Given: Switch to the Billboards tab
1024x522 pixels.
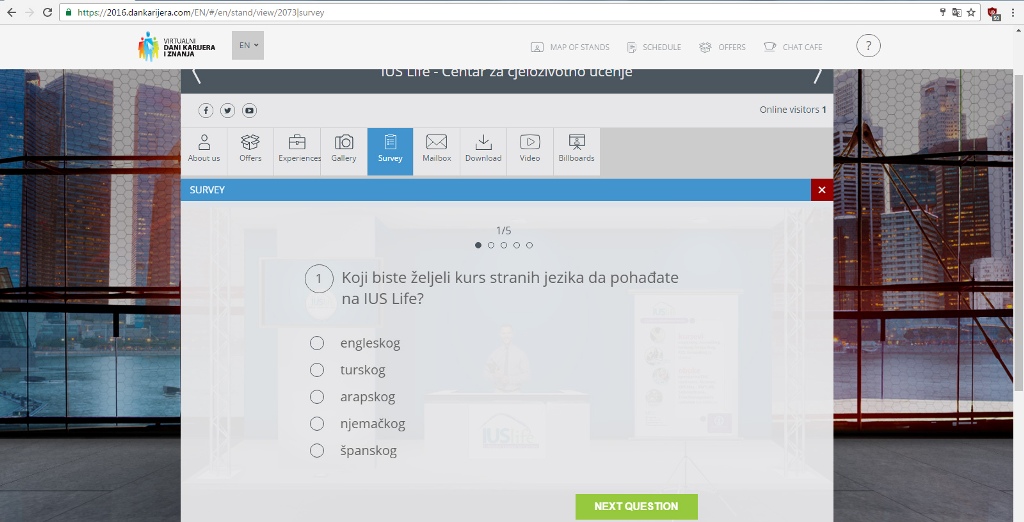Looking at the screenshot, I should pos(576,148).
